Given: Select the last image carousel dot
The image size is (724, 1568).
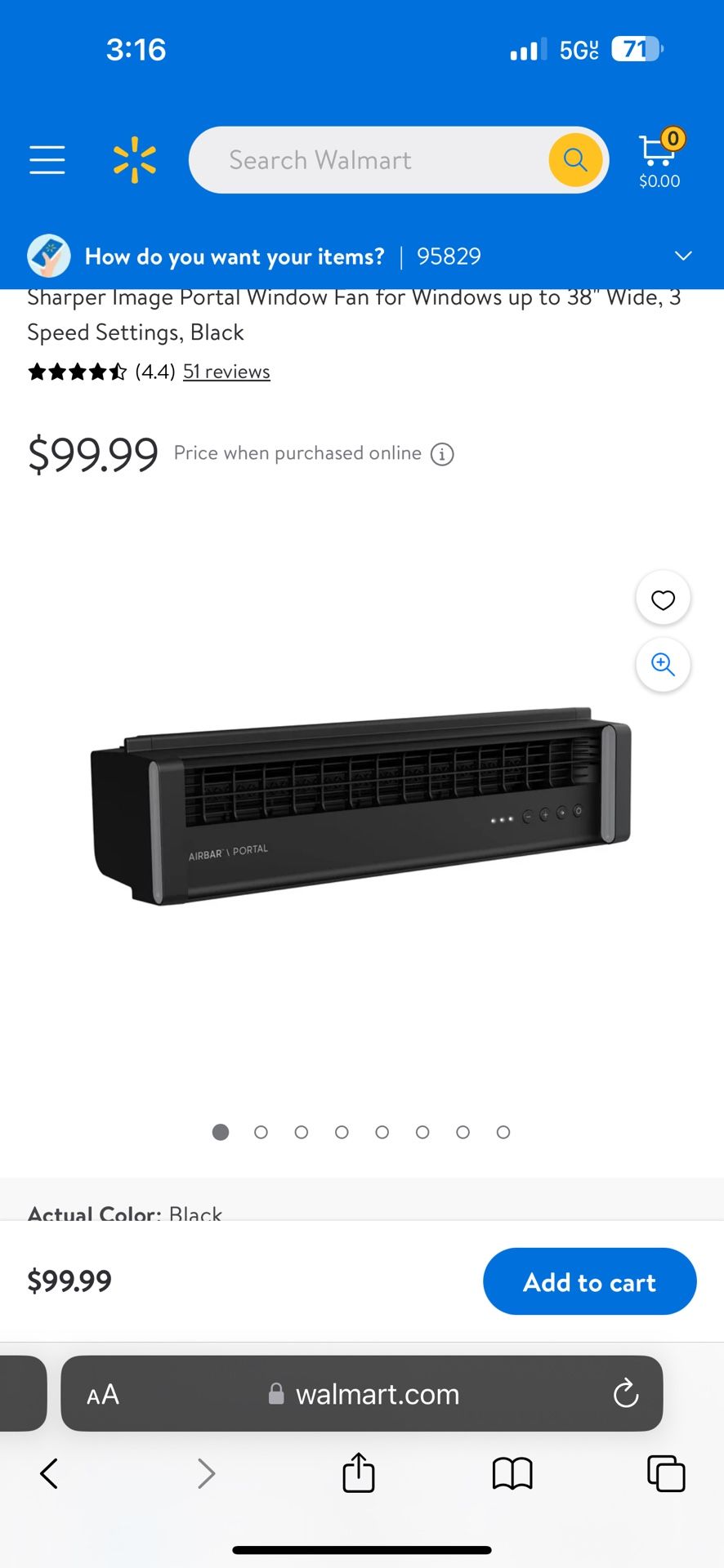Looking at the screenshot, I should 503,1132.
